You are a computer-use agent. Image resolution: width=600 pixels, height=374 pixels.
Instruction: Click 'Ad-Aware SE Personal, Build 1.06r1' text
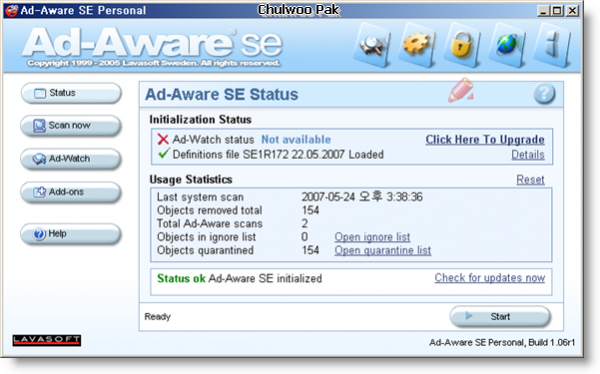click(502, 342)
